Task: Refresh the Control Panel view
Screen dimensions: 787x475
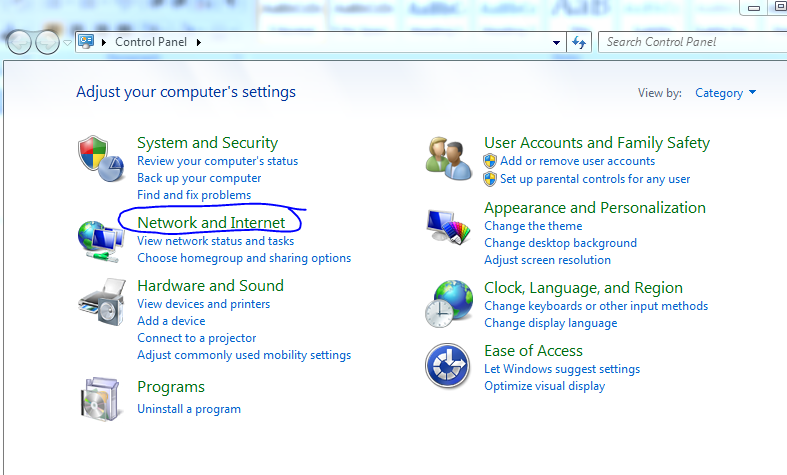Action: pyautogui.click(x=579, y=42)
